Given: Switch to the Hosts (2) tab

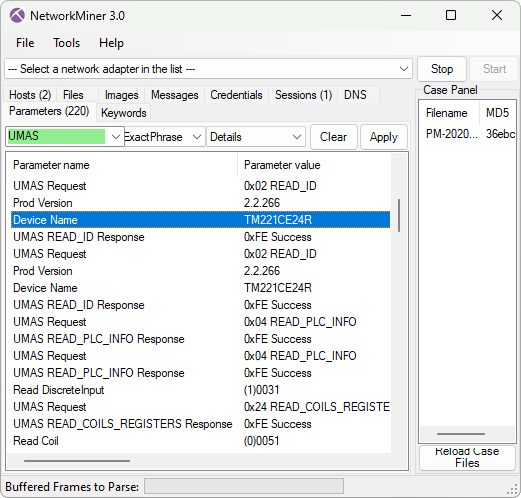Looking at the screenshot, I should coord(30,95).
